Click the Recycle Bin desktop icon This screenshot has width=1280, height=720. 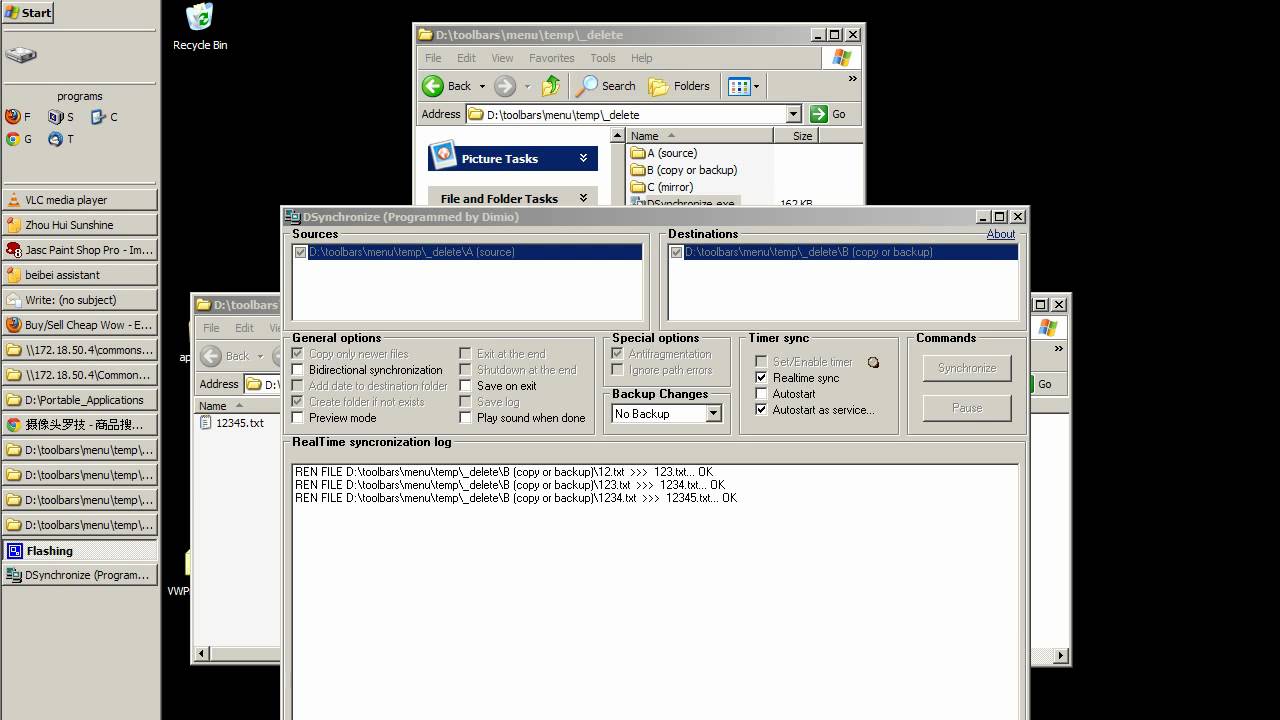(200, 27)
